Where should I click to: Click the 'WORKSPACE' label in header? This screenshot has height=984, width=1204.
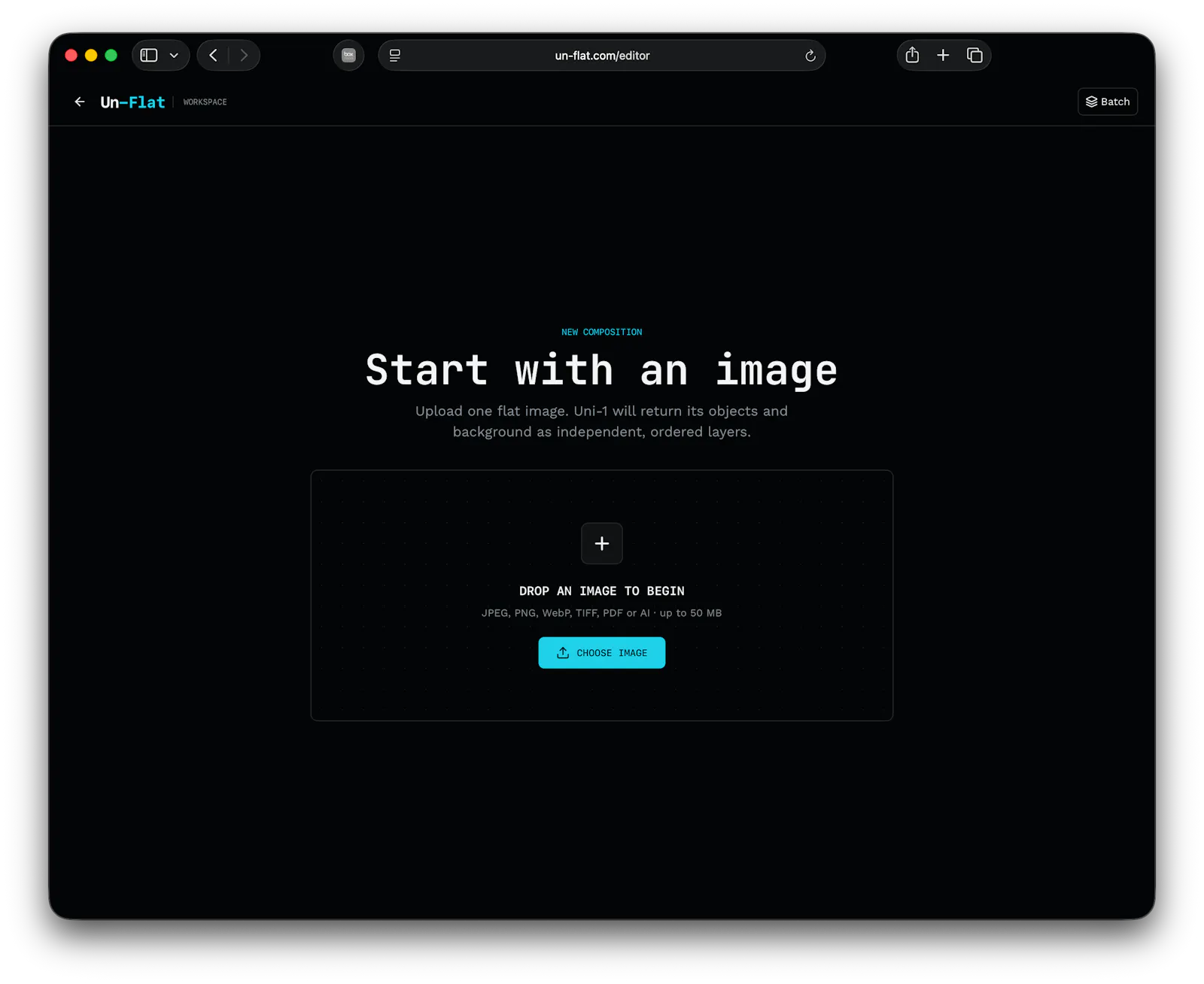tap(205, 102)
